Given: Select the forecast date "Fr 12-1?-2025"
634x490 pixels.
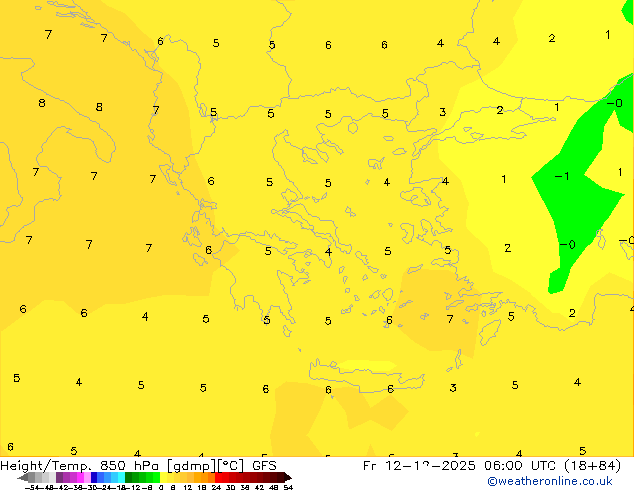Looking at the screenshot, I should coord(419,466).
